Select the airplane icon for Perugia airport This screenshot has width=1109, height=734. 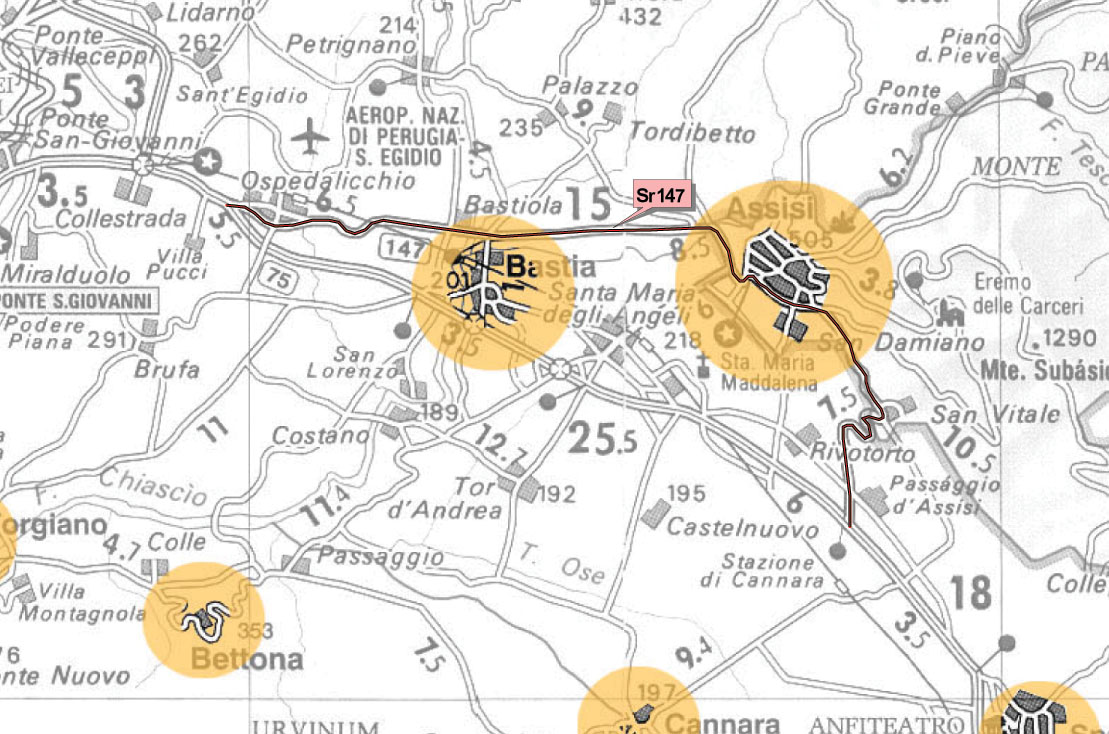pos(310,136)
